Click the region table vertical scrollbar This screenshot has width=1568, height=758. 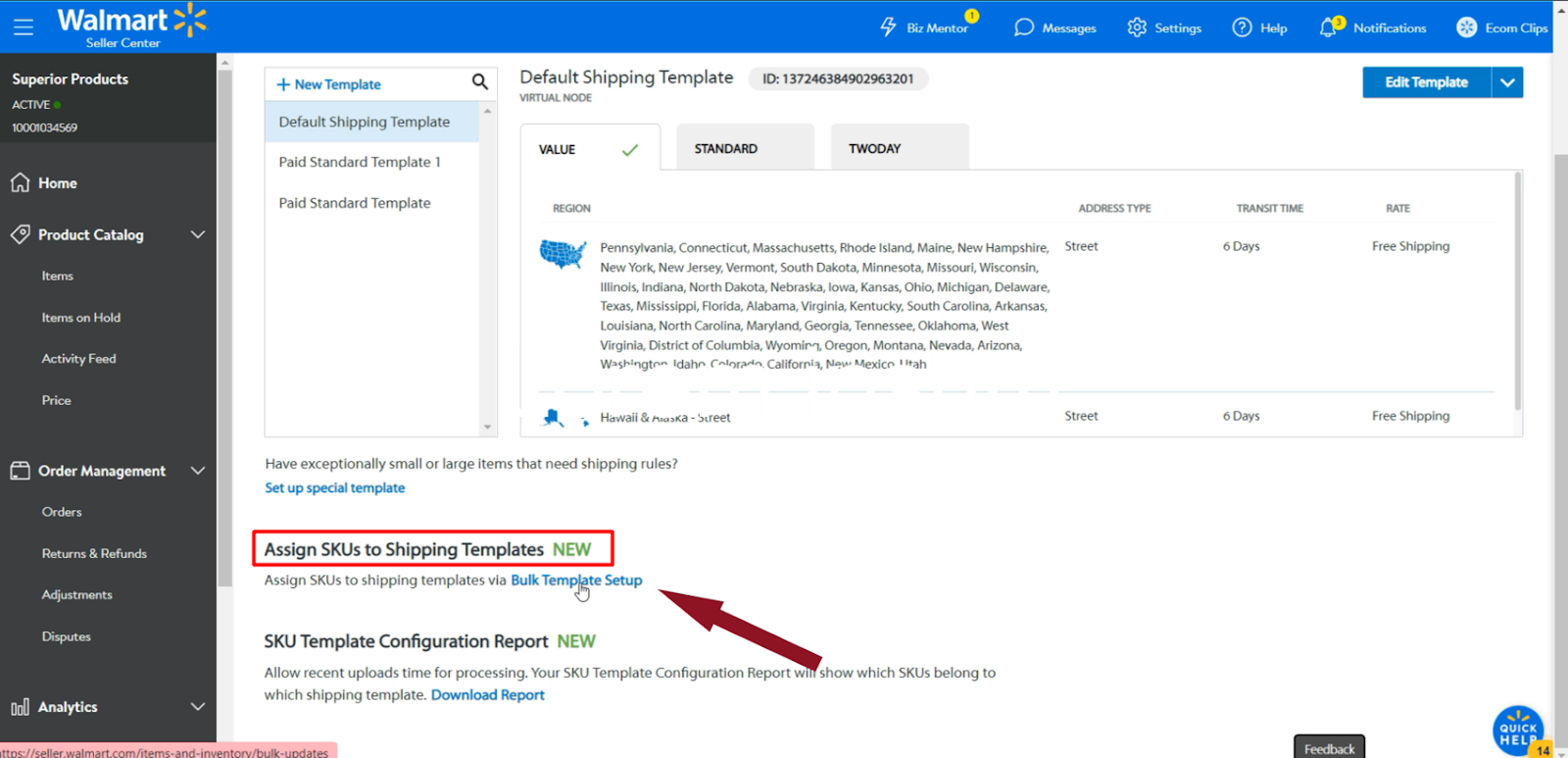tap(1517, 290)
